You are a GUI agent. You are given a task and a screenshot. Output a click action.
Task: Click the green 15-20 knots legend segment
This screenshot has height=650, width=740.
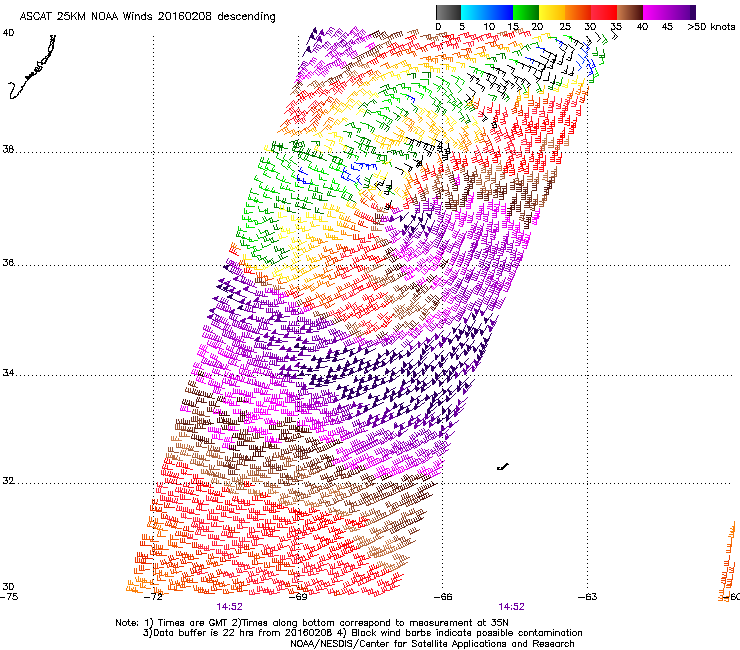pyautogui.click(x=526, y=12)
